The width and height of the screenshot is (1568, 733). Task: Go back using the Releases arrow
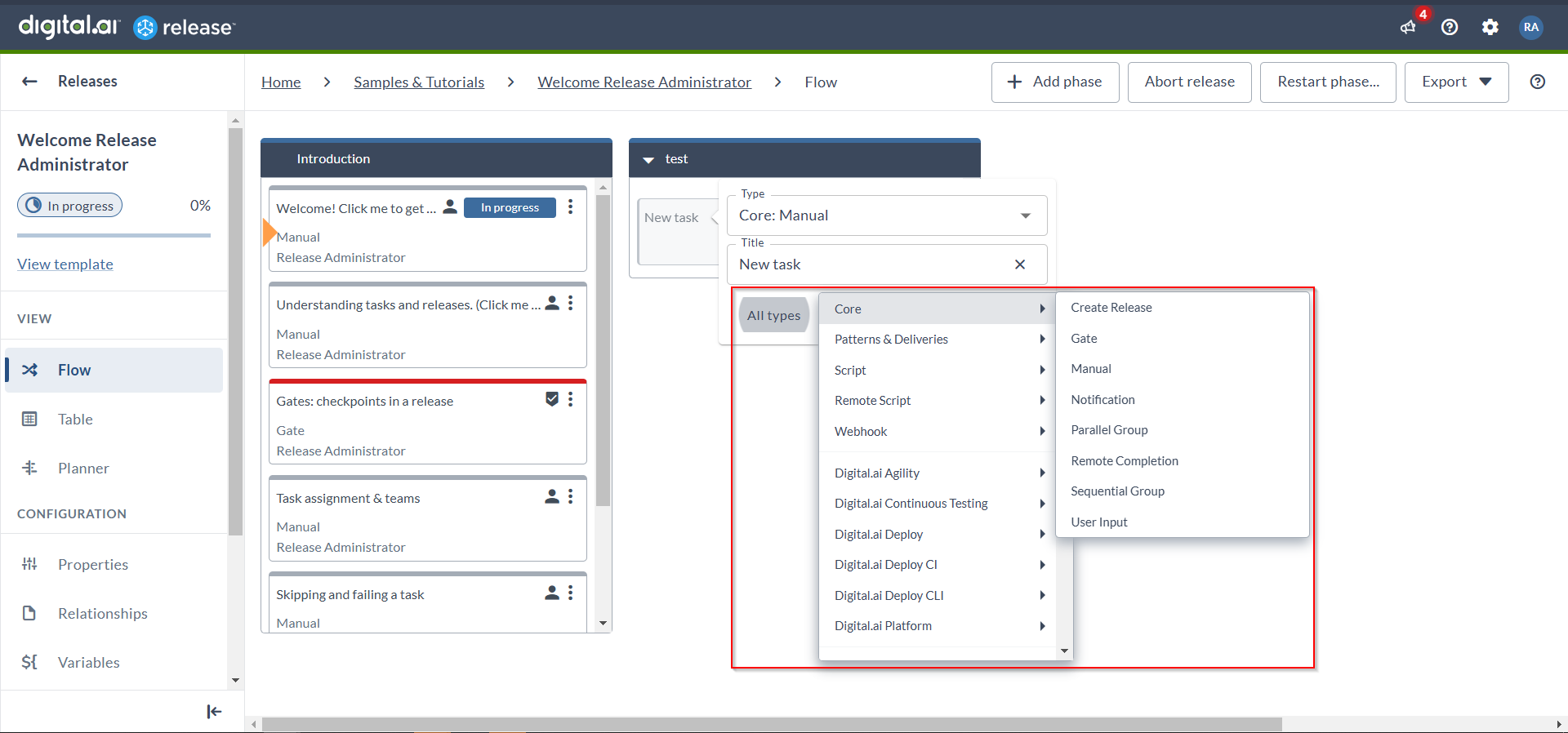(x=30, y=81)
